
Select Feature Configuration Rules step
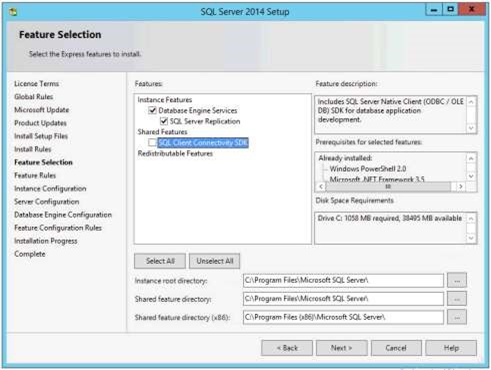58,228
